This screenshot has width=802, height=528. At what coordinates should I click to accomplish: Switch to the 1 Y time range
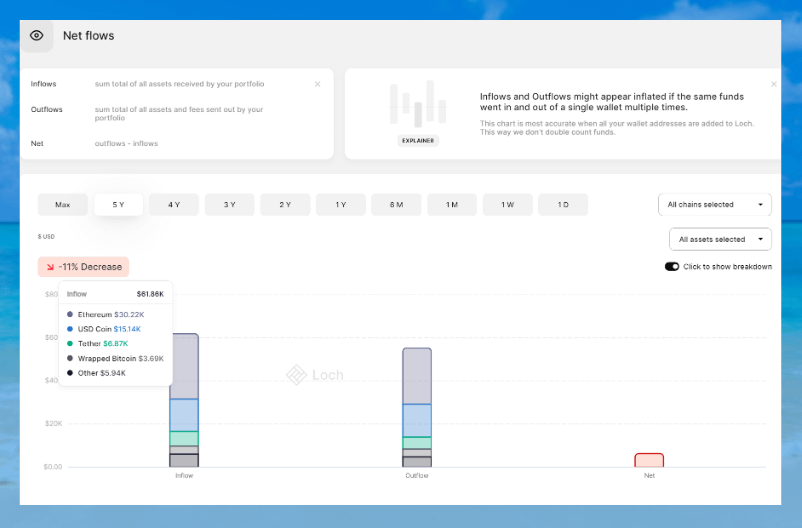coord(341,205)
